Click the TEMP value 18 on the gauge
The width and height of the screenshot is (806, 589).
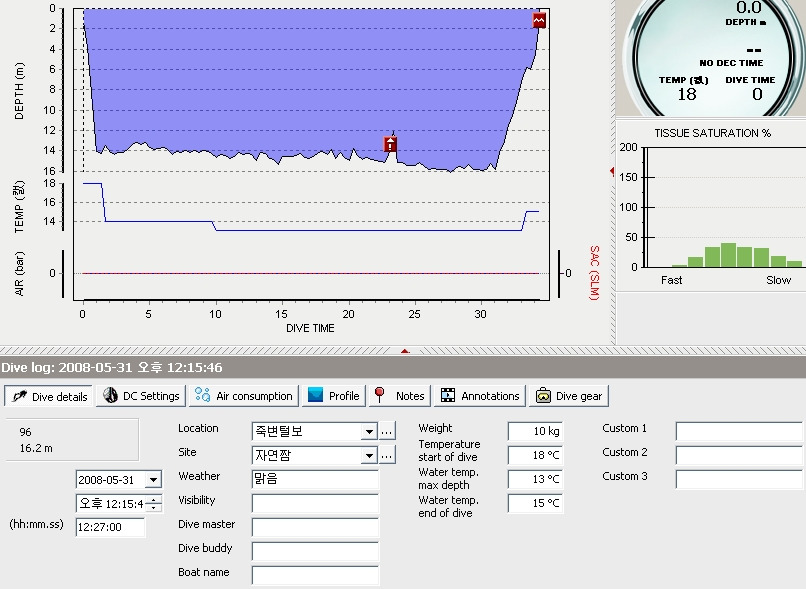point(687,95)
